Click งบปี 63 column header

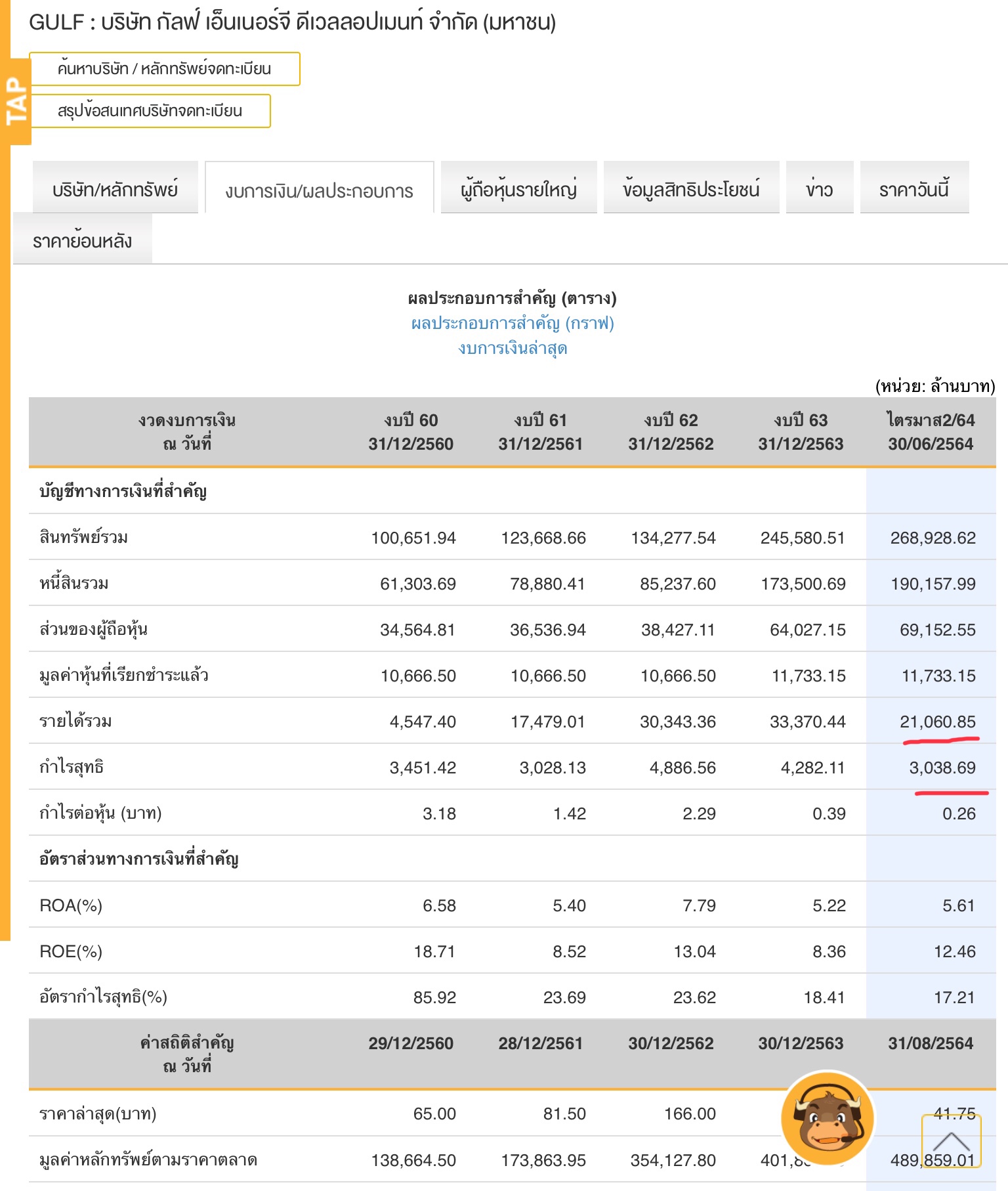(x=801, y=432)
